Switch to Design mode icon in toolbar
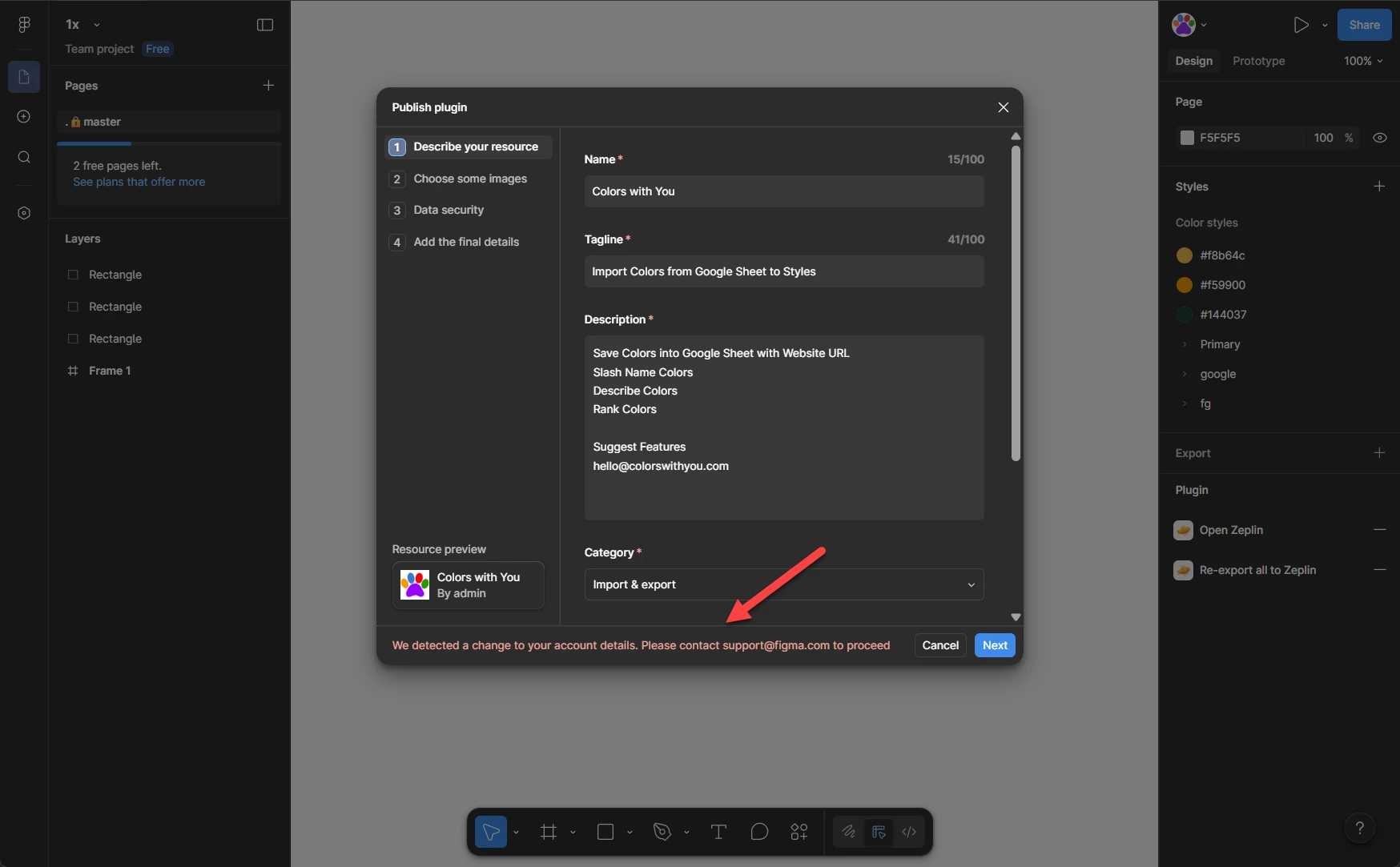1400x867 pixels. point(879,832)
